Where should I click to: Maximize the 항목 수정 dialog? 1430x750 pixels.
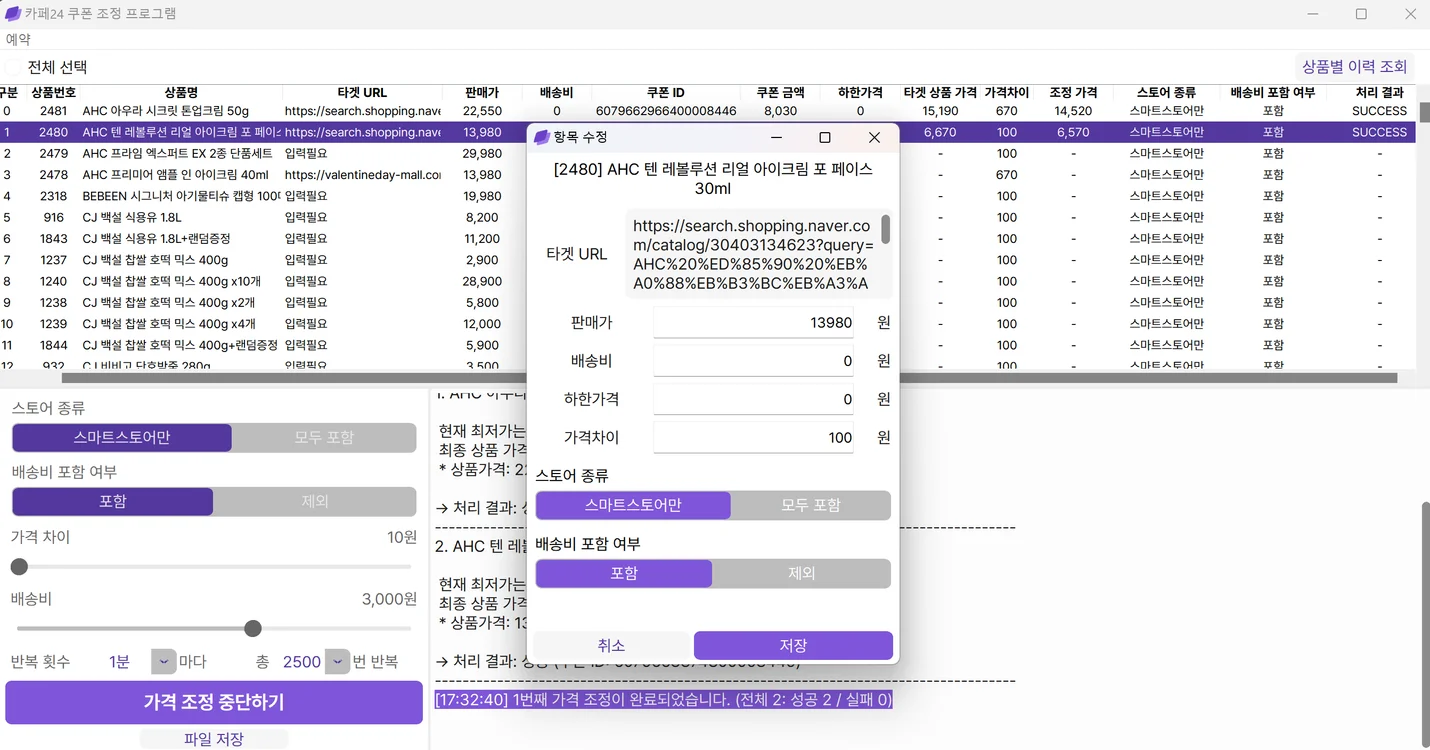click(825, 137)
